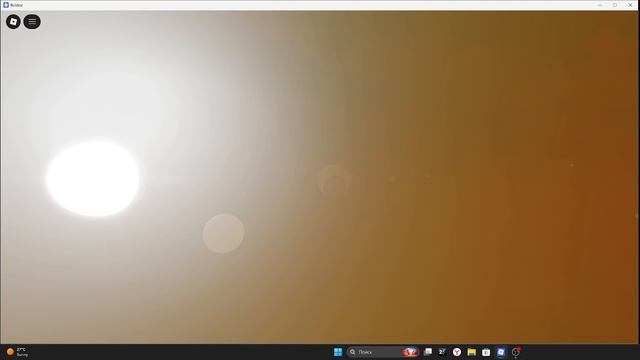
Task: Open the taskbar icon right of Task View
Action: [x=442, y=352]
